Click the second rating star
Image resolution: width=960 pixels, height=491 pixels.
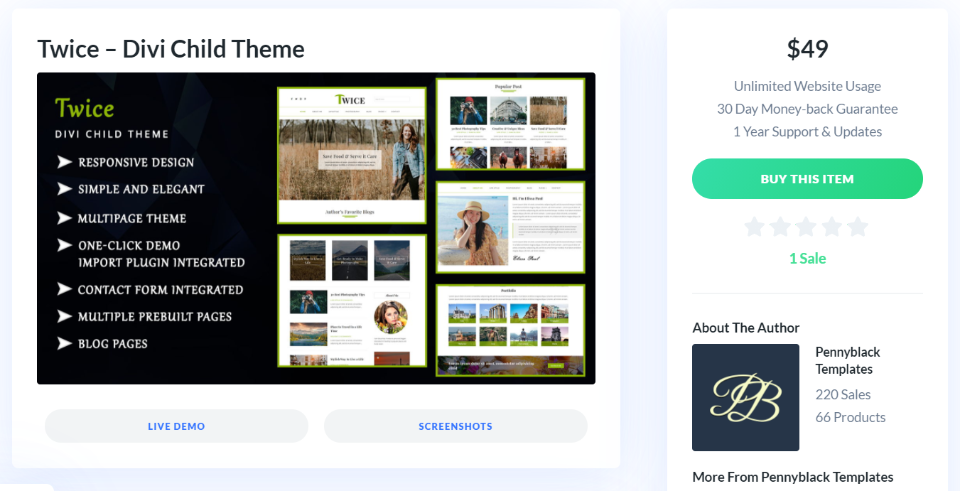point(781,227)
